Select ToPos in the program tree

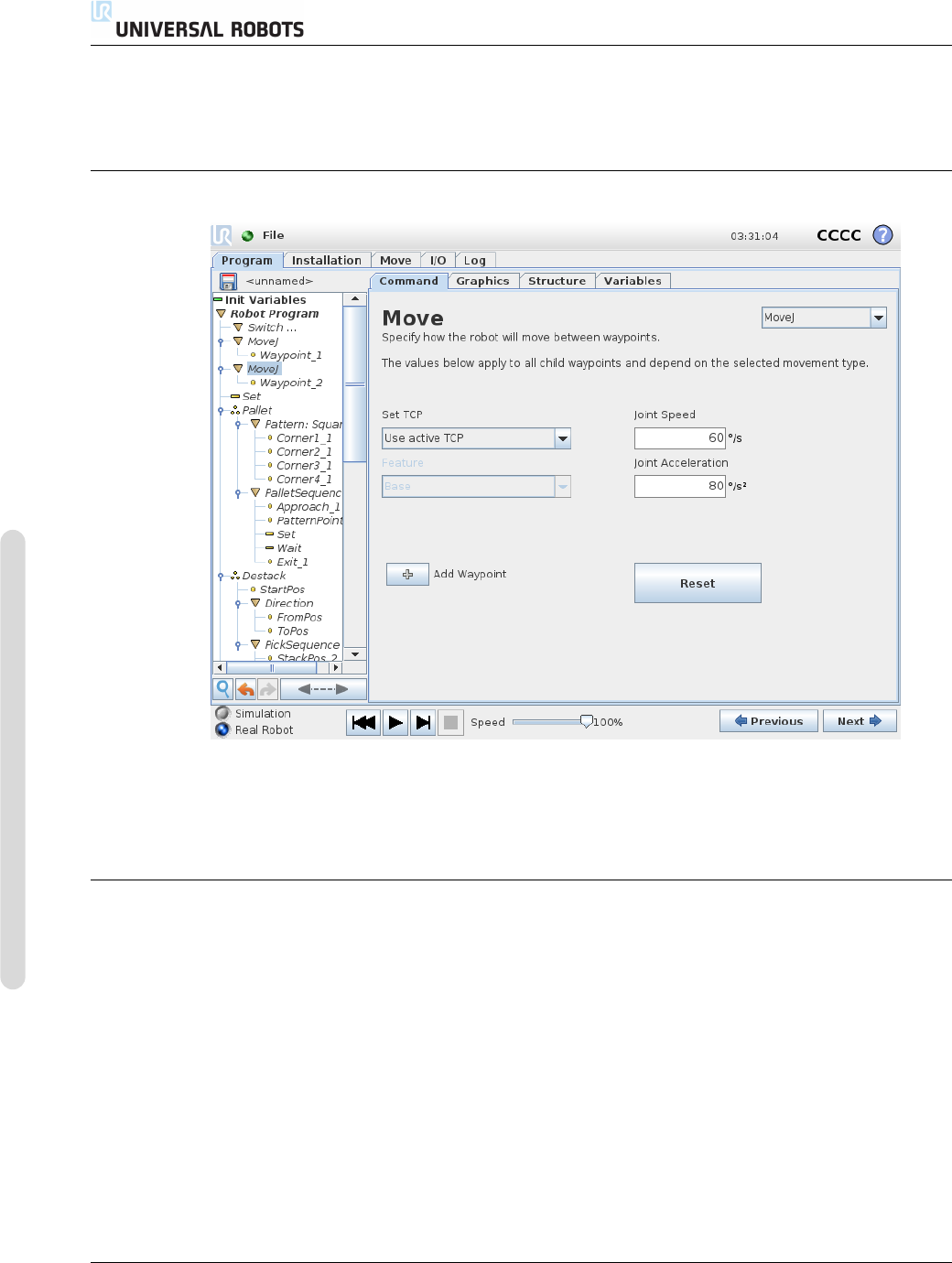coord(293,631)
